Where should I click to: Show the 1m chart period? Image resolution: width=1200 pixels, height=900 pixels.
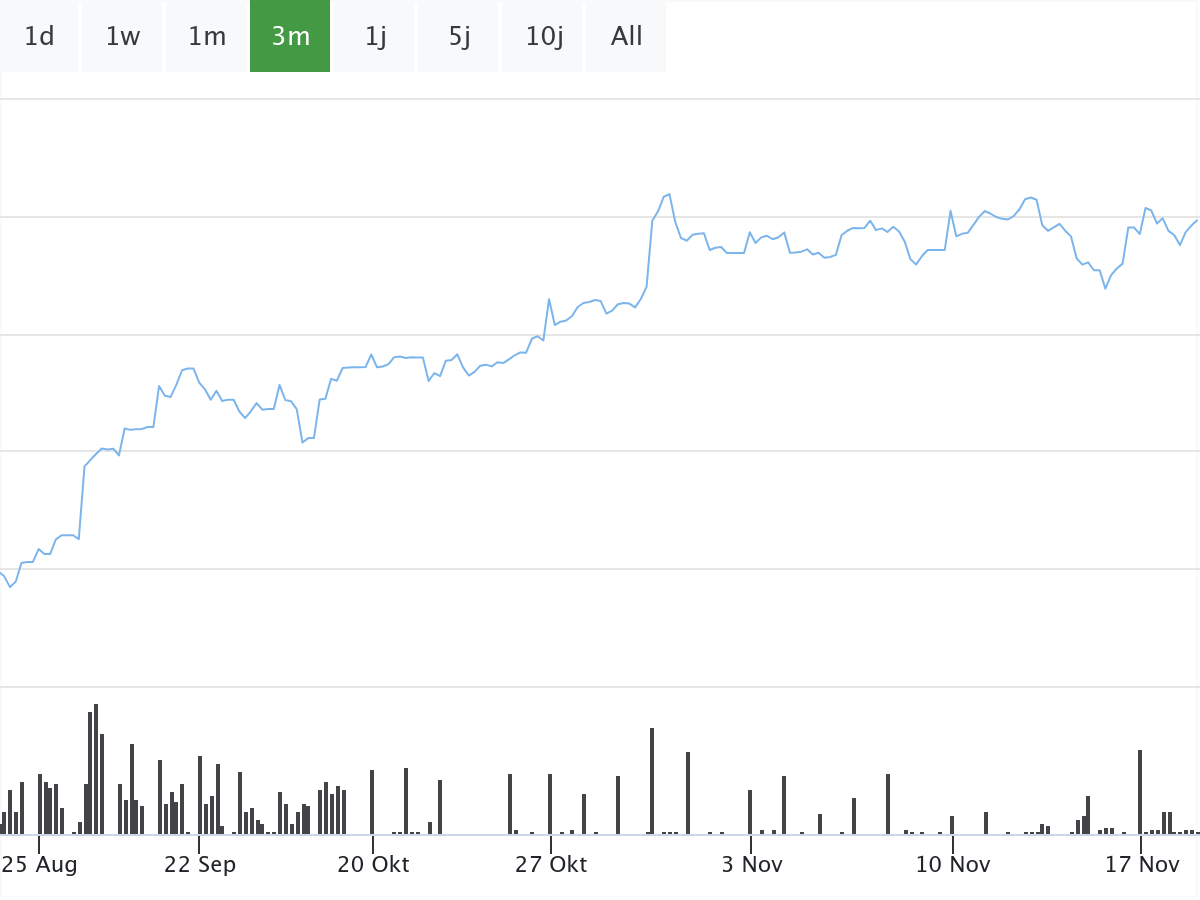(x=207, y=37)
